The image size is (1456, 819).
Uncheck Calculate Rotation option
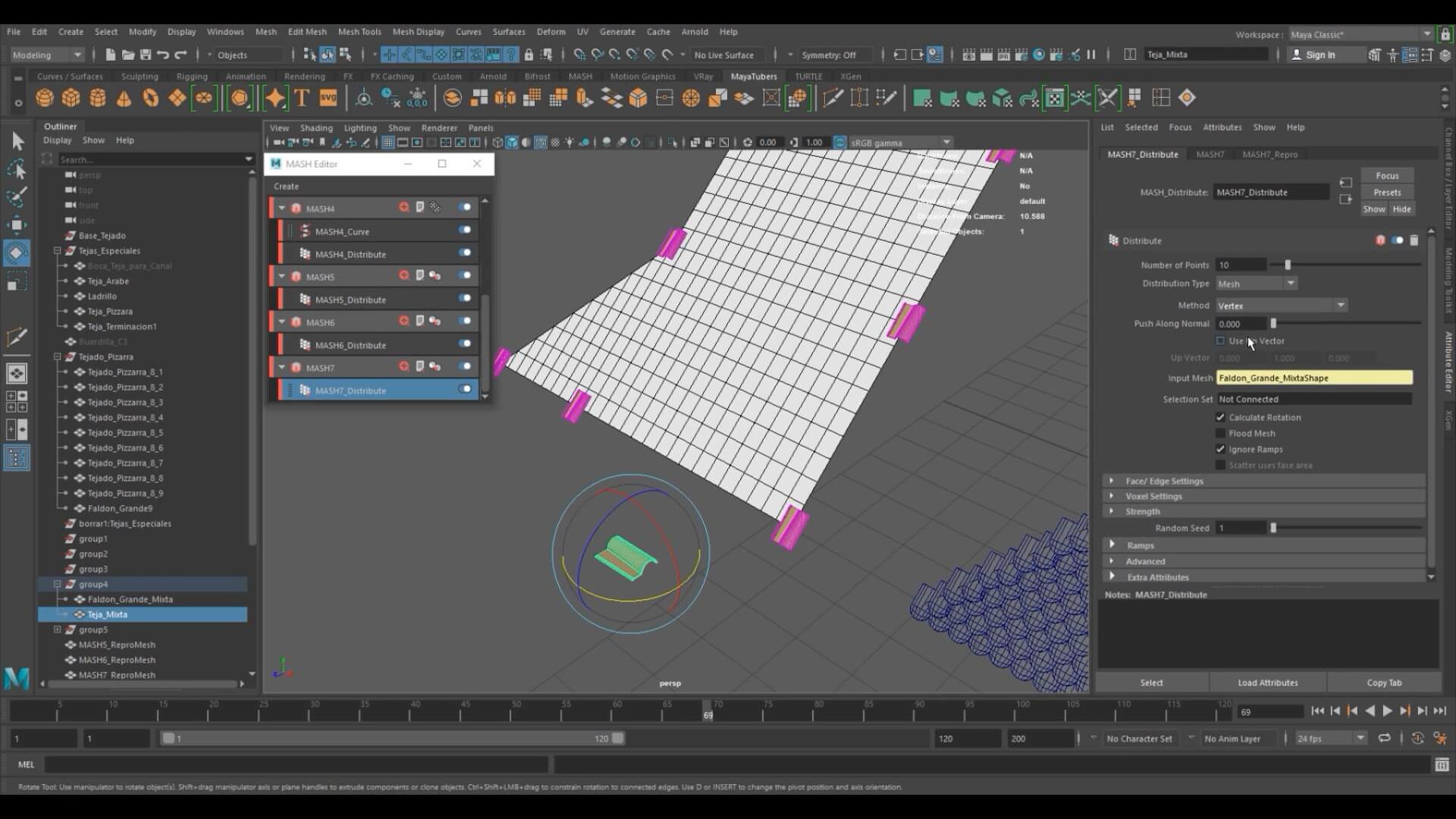[x=1220, y=417]
